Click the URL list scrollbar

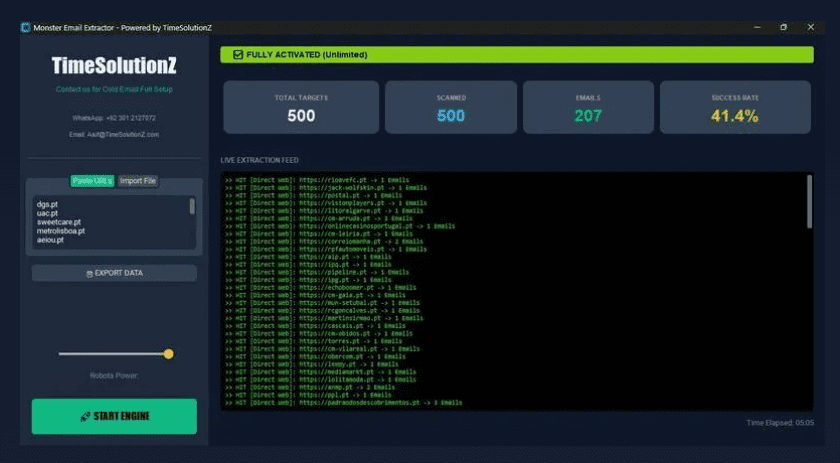[192, 206]
